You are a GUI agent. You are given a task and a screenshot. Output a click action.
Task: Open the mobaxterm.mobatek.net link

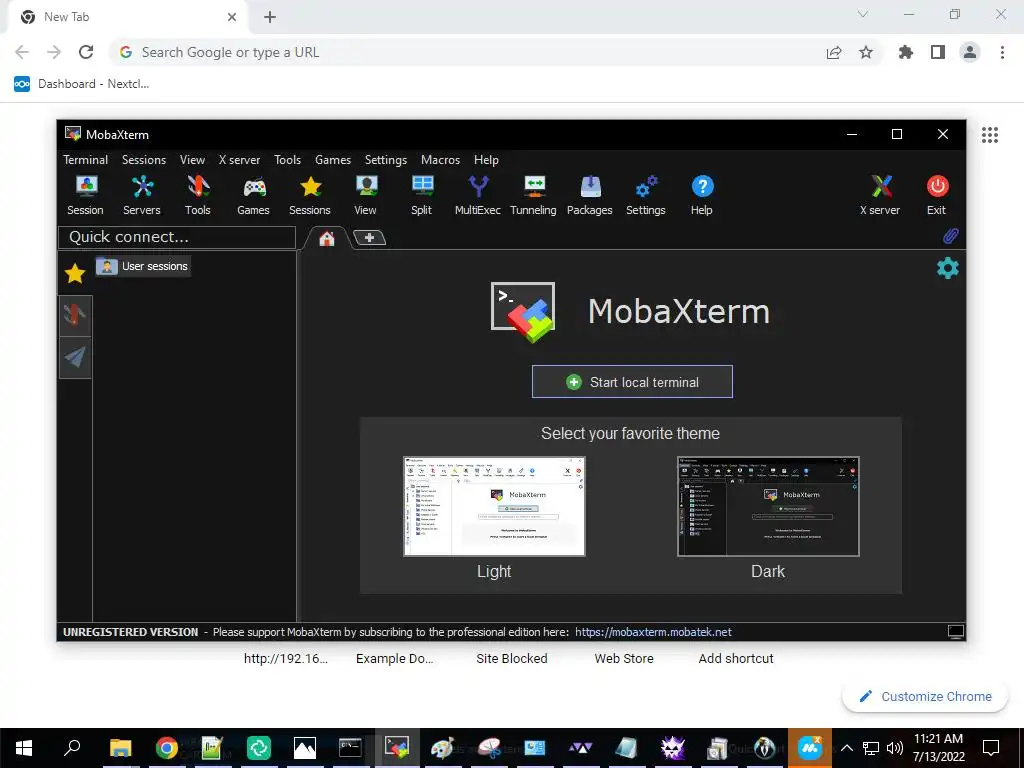(653, 632)
